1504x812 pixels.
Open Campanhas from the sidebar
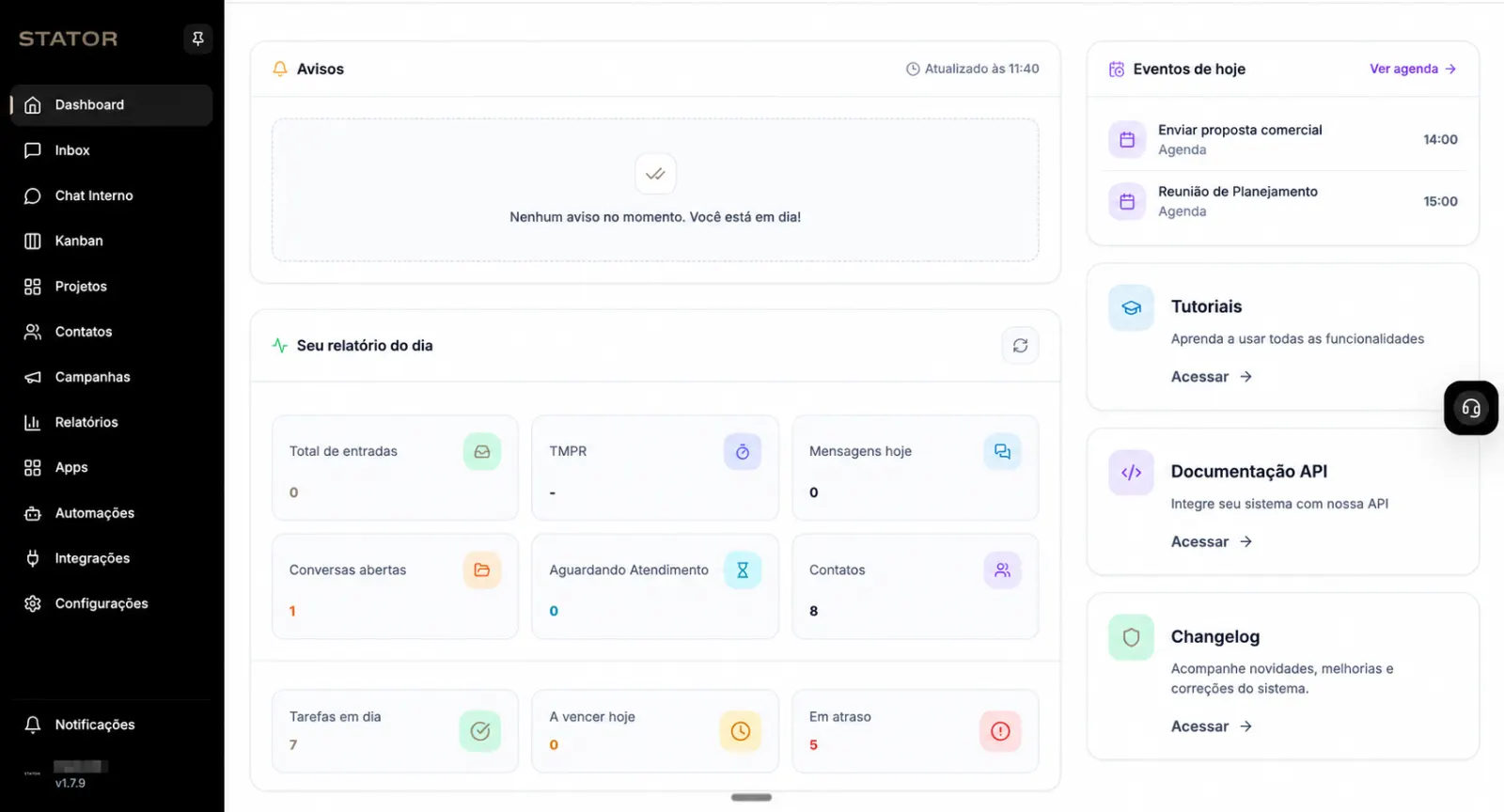click(x=112, y=377)
